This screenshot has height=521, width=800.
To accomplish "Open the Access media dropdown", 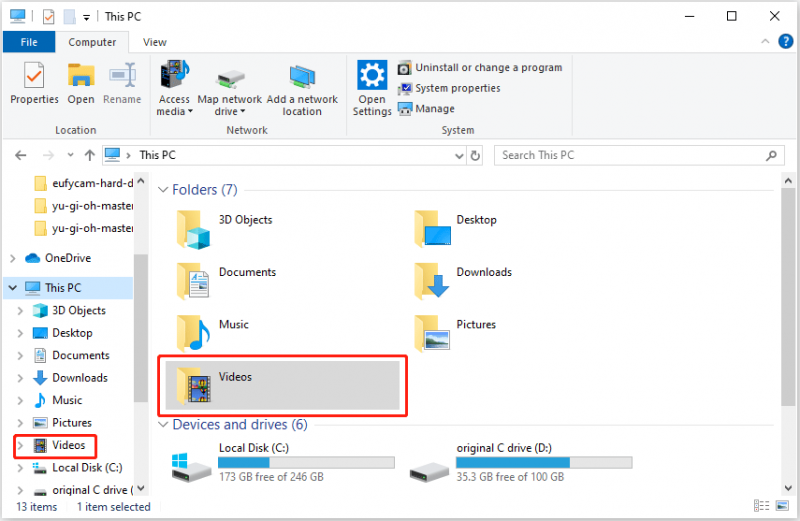I will click(x=174, y=89).
